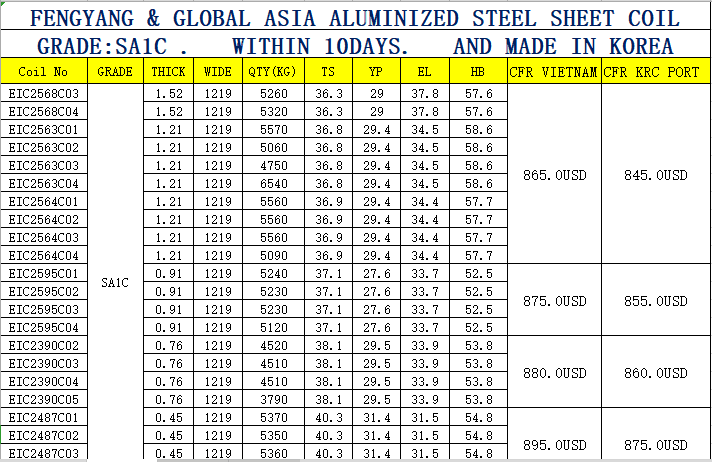Click quantity 5120 in row EIC2595C04
Screen dimensions: 712x462
coord(273,327)
